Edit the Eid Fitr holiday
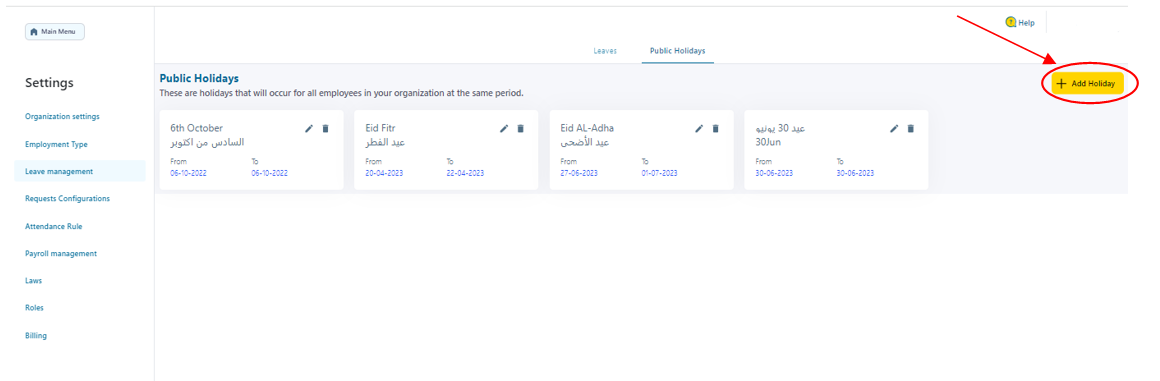 (x=504, y=129)
